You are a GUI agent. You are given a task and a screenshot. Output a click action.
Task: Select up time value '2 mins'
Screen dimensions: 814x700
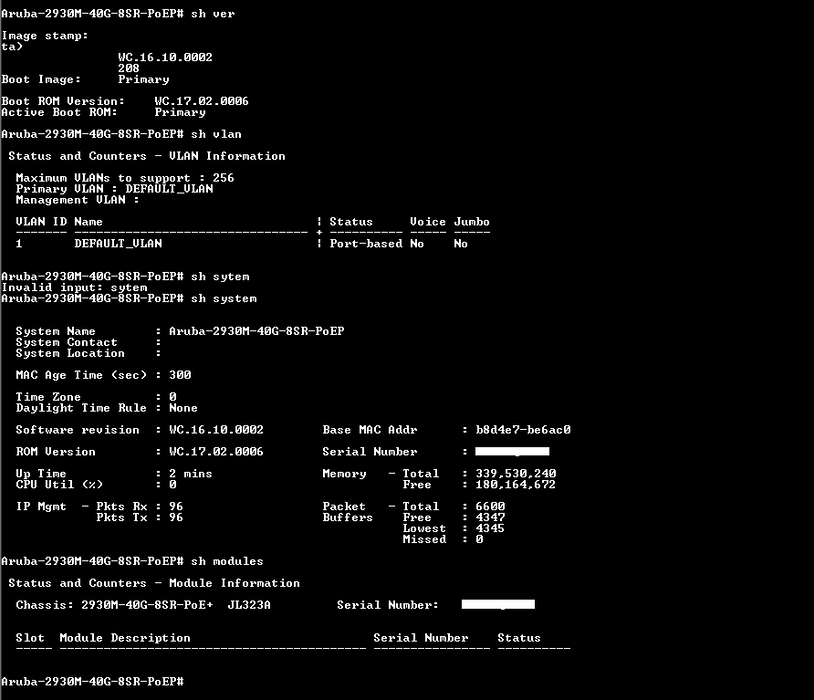coord(191,474)
